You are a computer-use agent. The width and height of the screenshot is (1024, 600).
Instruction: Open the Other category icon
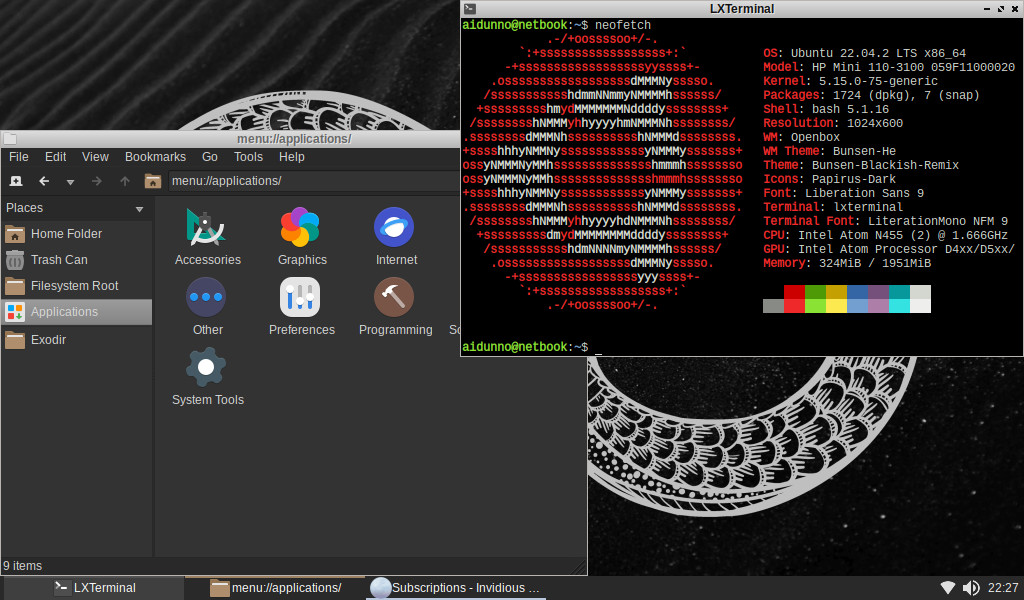pyautogui.click(x=206, y=297)
